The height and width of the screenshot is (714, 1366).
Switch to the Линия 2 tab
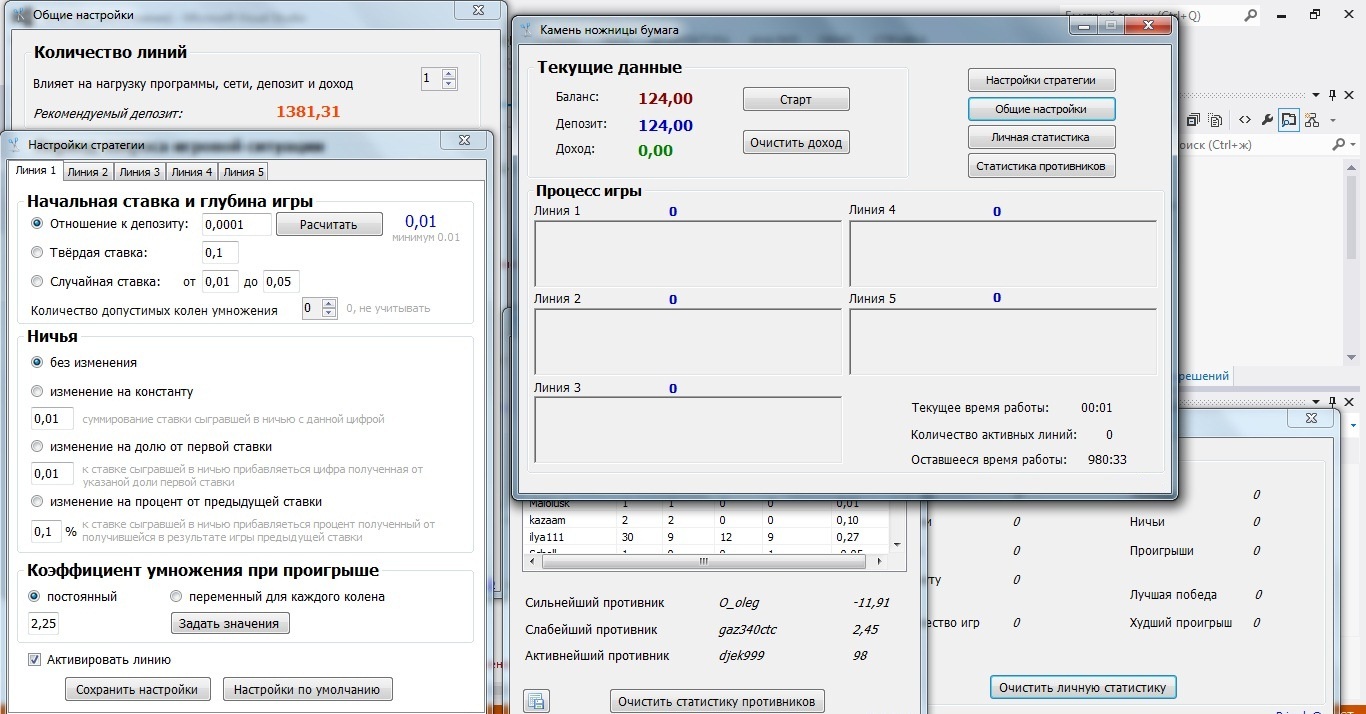(x=88, y=172)
